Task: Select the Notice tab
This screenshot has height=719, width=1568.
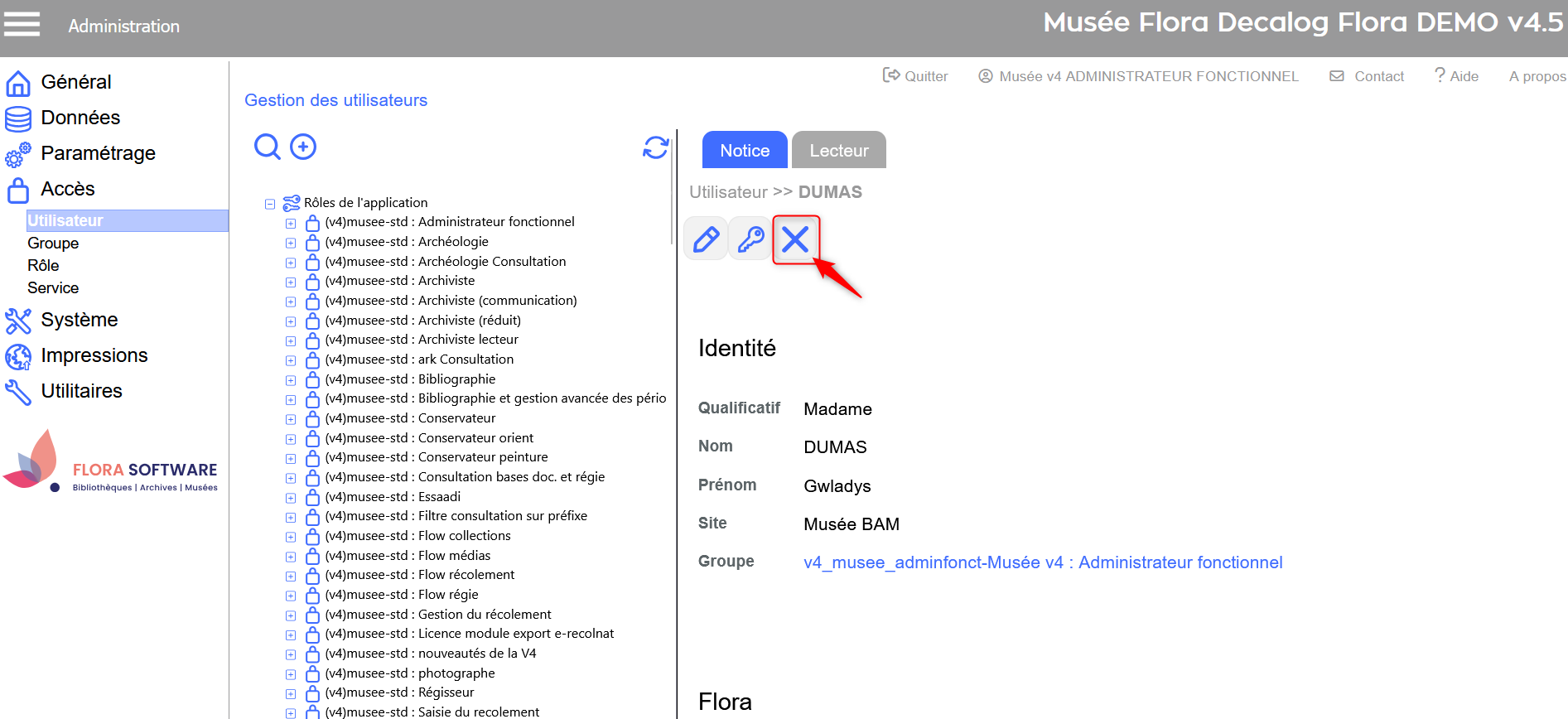Action: [744, 151]
